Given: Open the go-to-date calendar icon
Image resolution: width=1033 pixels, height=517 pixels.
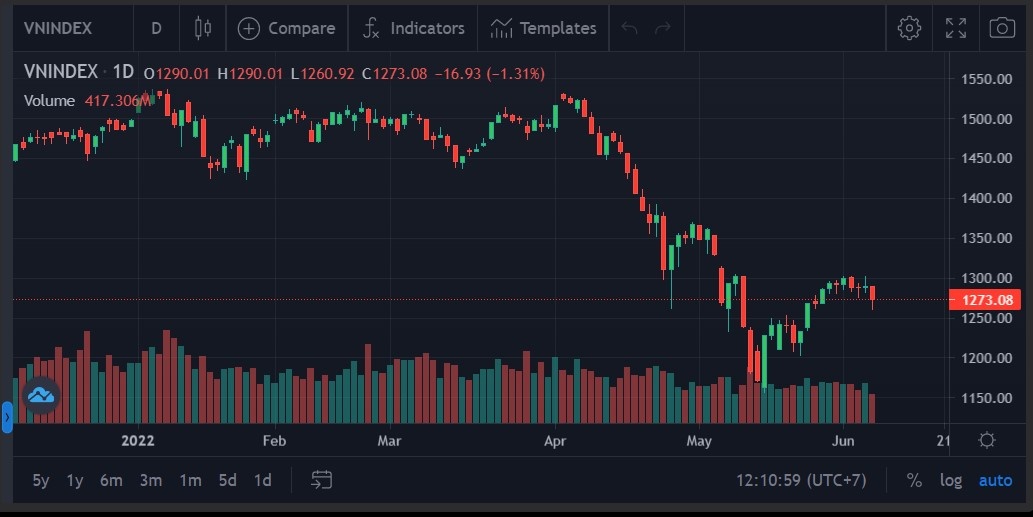Looking at the screenshot, I should (321, 480).
